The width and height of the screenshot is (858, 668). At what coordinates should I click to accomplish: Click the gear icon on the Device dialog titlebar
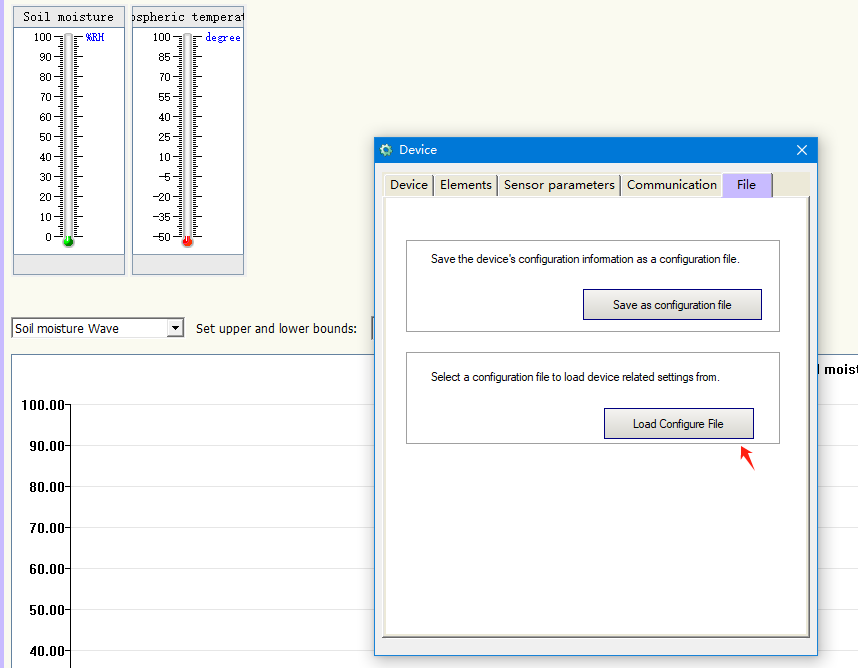386,150
